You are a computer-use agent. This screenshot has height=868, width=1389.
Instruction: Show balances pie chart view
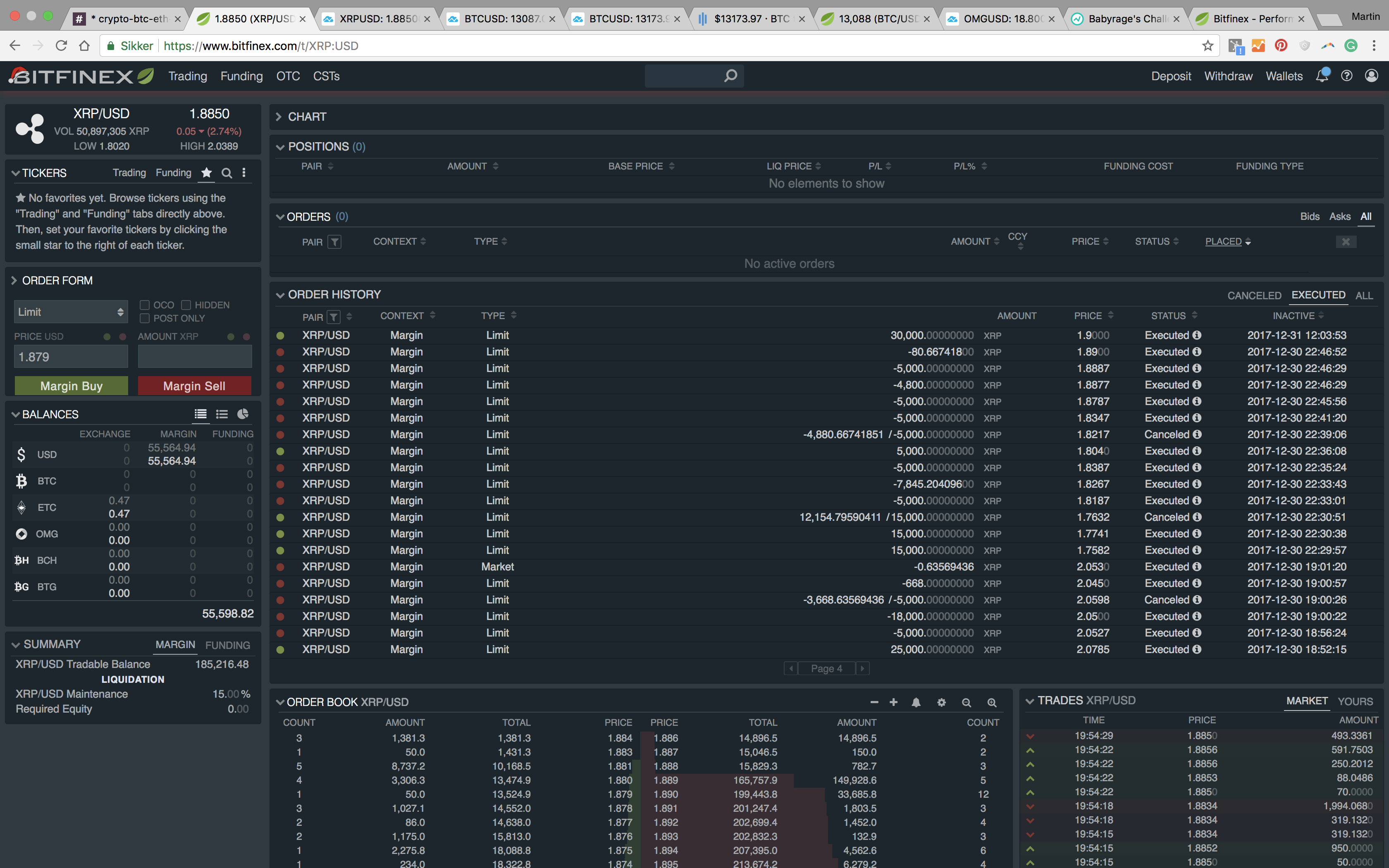243,414
